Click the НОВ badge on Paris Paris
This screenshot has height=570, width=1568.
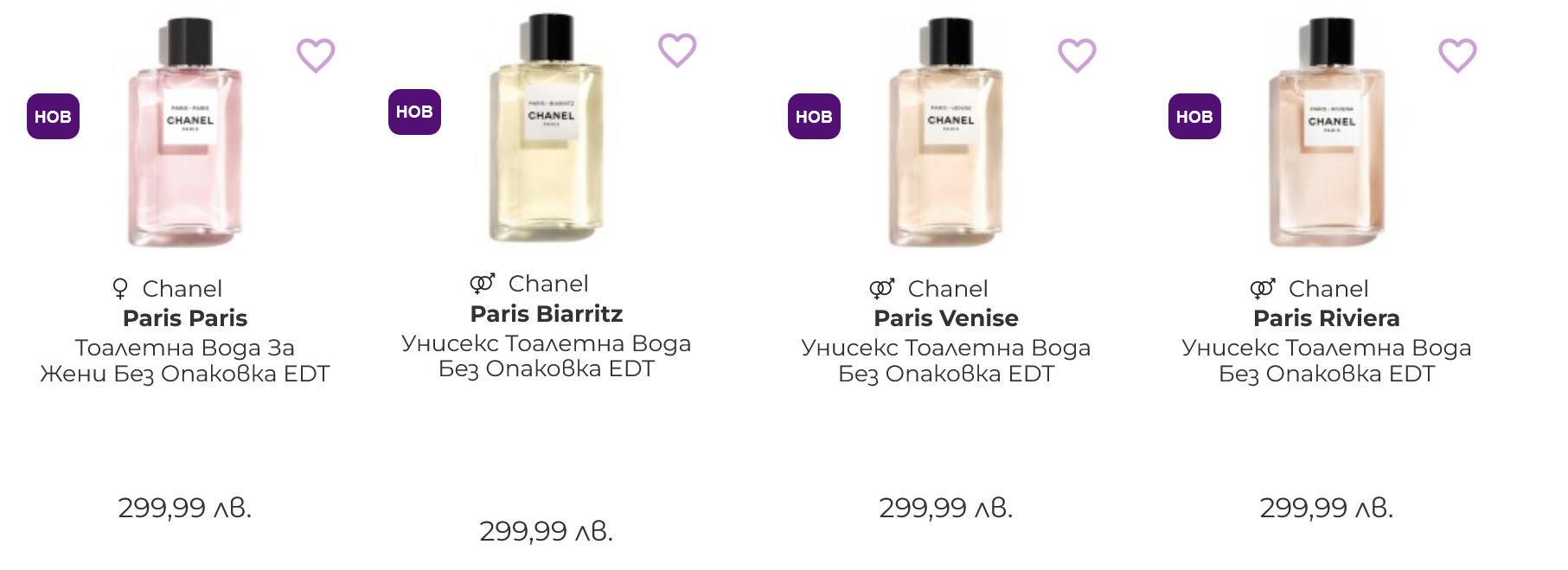tap(53, 117)
